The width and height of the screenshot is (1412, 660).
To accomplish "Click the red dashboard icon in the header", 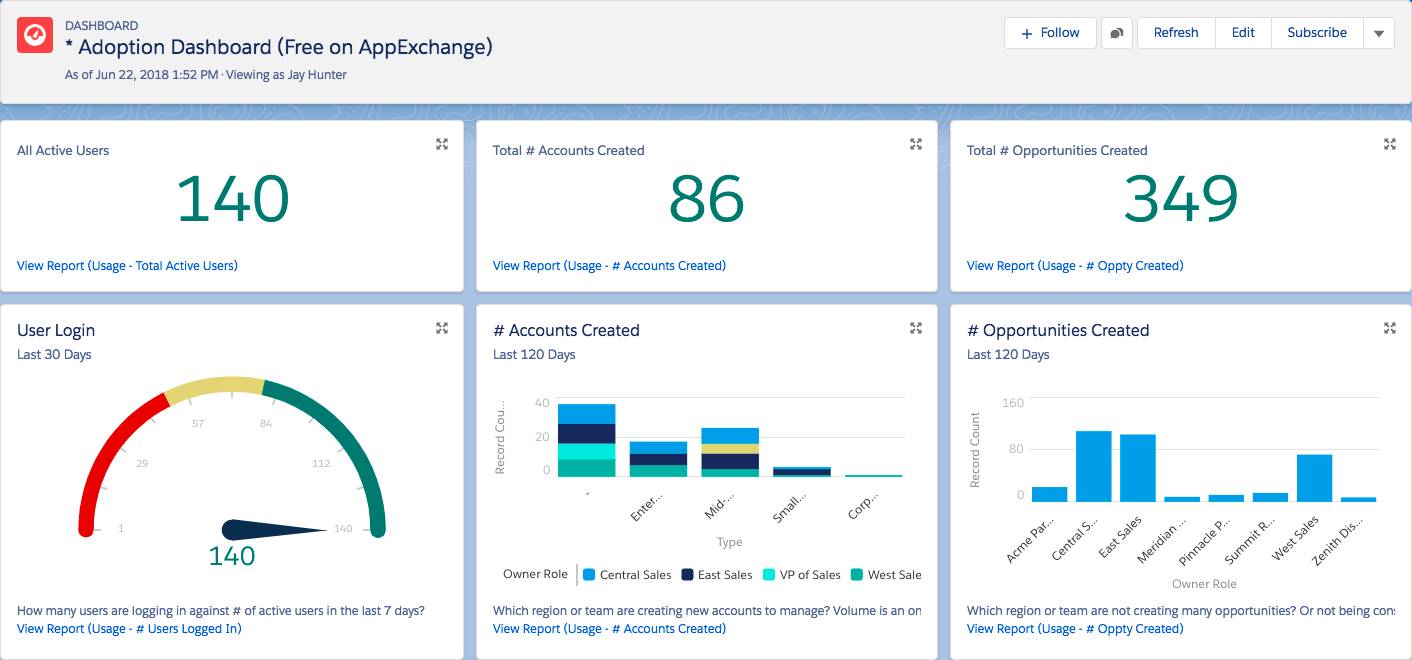I will pos(34,34).
